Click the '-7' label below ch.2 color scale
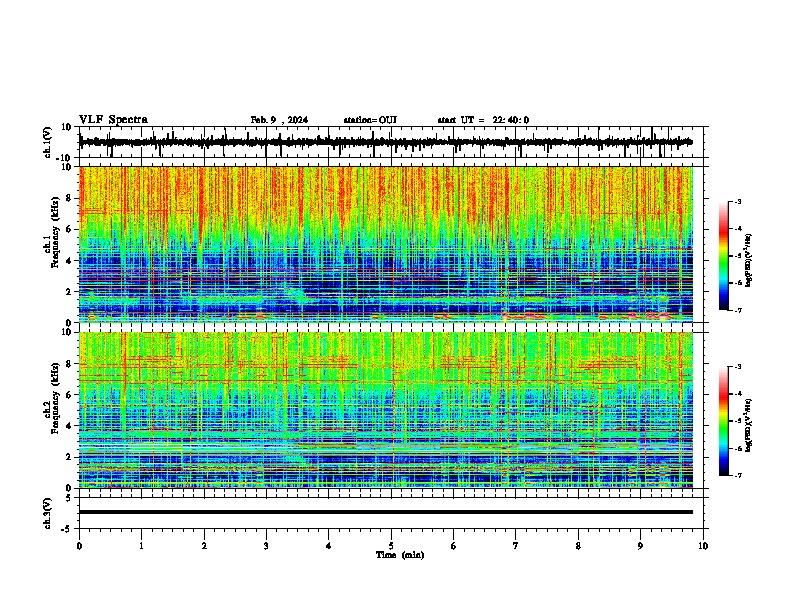The image size is (792, 612). click(x=737, y=475)
